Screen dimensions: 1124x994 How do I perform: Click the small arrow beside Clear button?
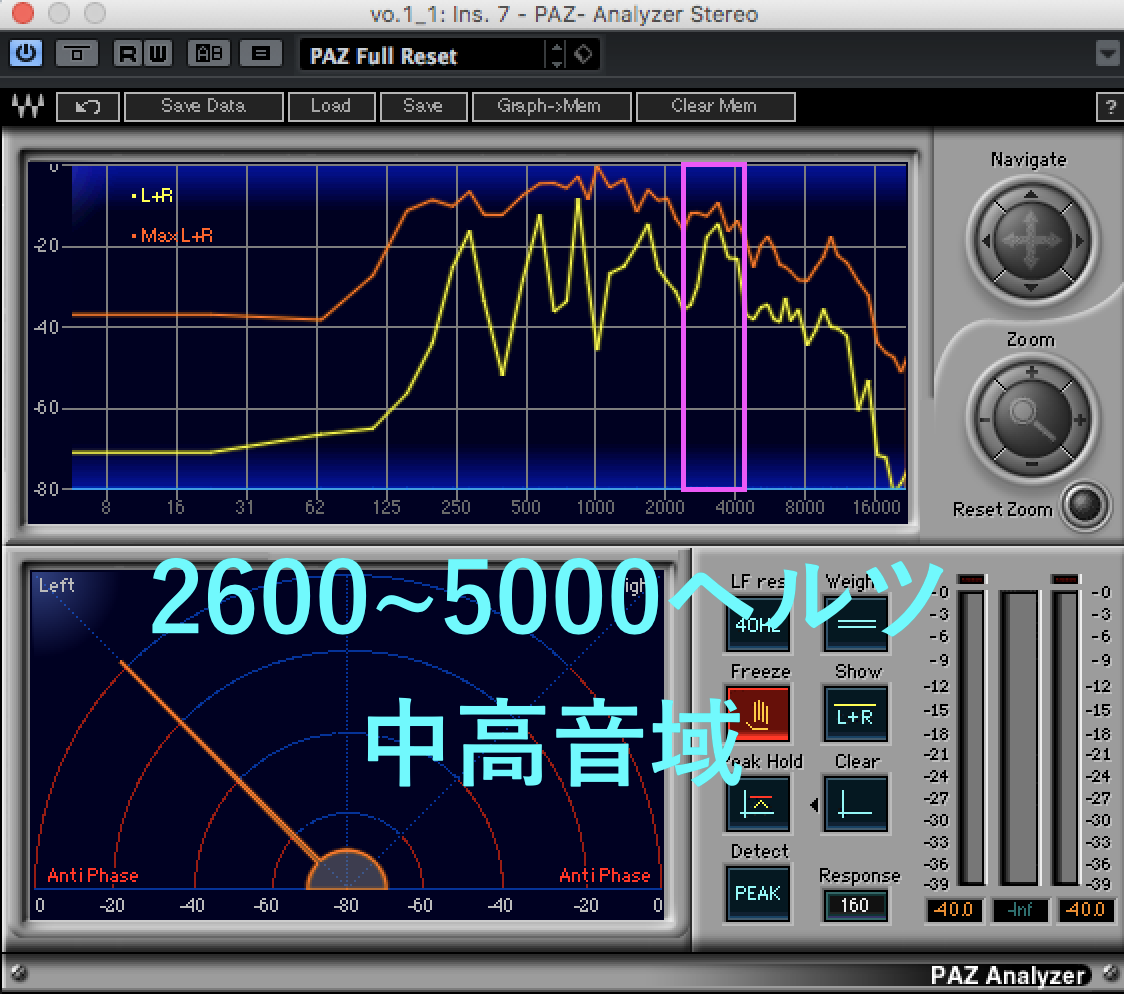coord(814,805)
